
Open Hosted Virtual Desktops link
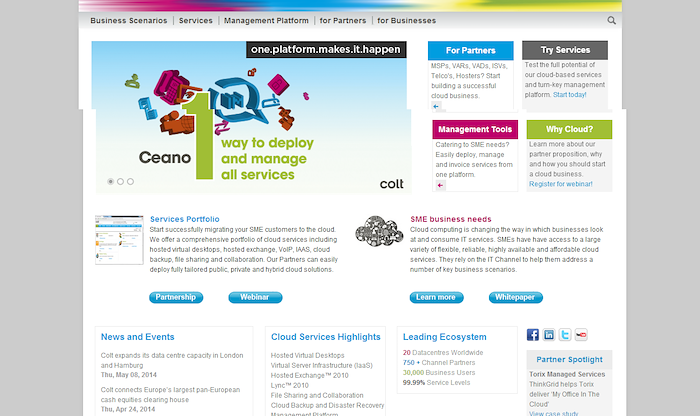coord(308,355)
